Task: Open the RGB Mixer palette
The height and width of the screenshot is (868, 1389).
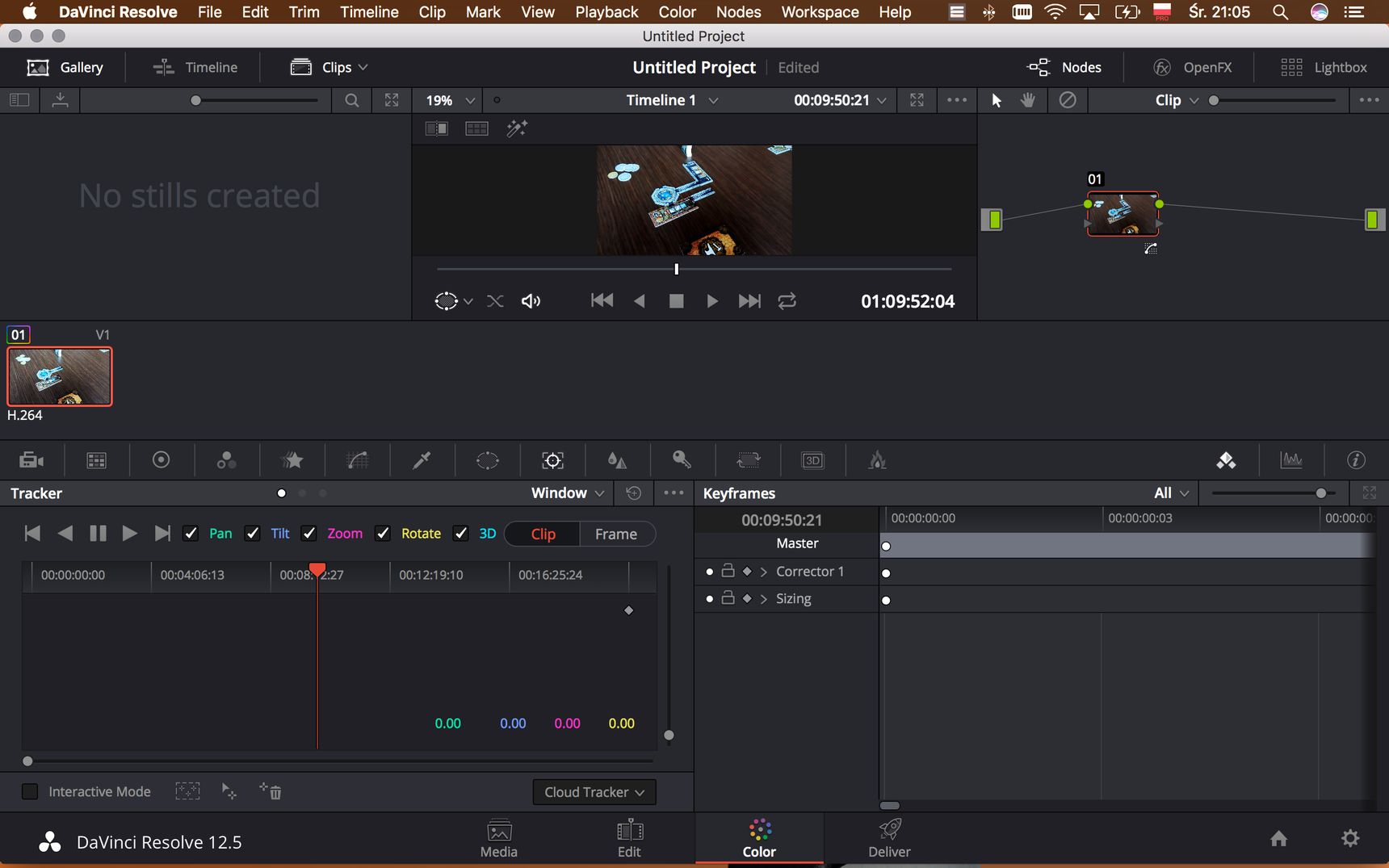Action: point(227,460)
